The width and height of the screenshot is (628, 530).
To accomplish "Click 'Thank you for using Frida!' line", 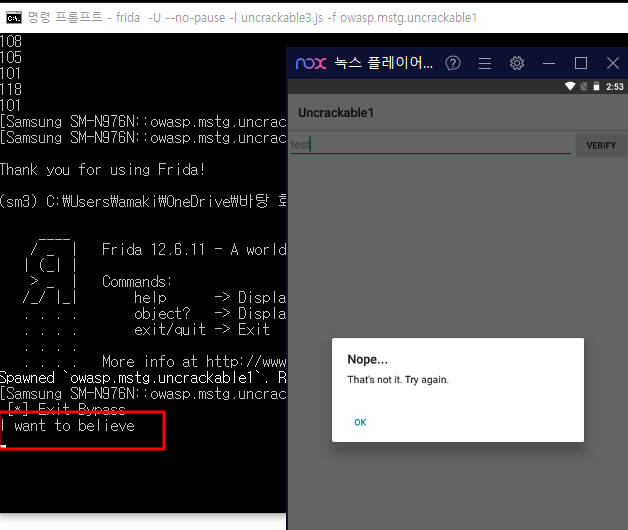I will pyautogui.click(x=102, y=169).
